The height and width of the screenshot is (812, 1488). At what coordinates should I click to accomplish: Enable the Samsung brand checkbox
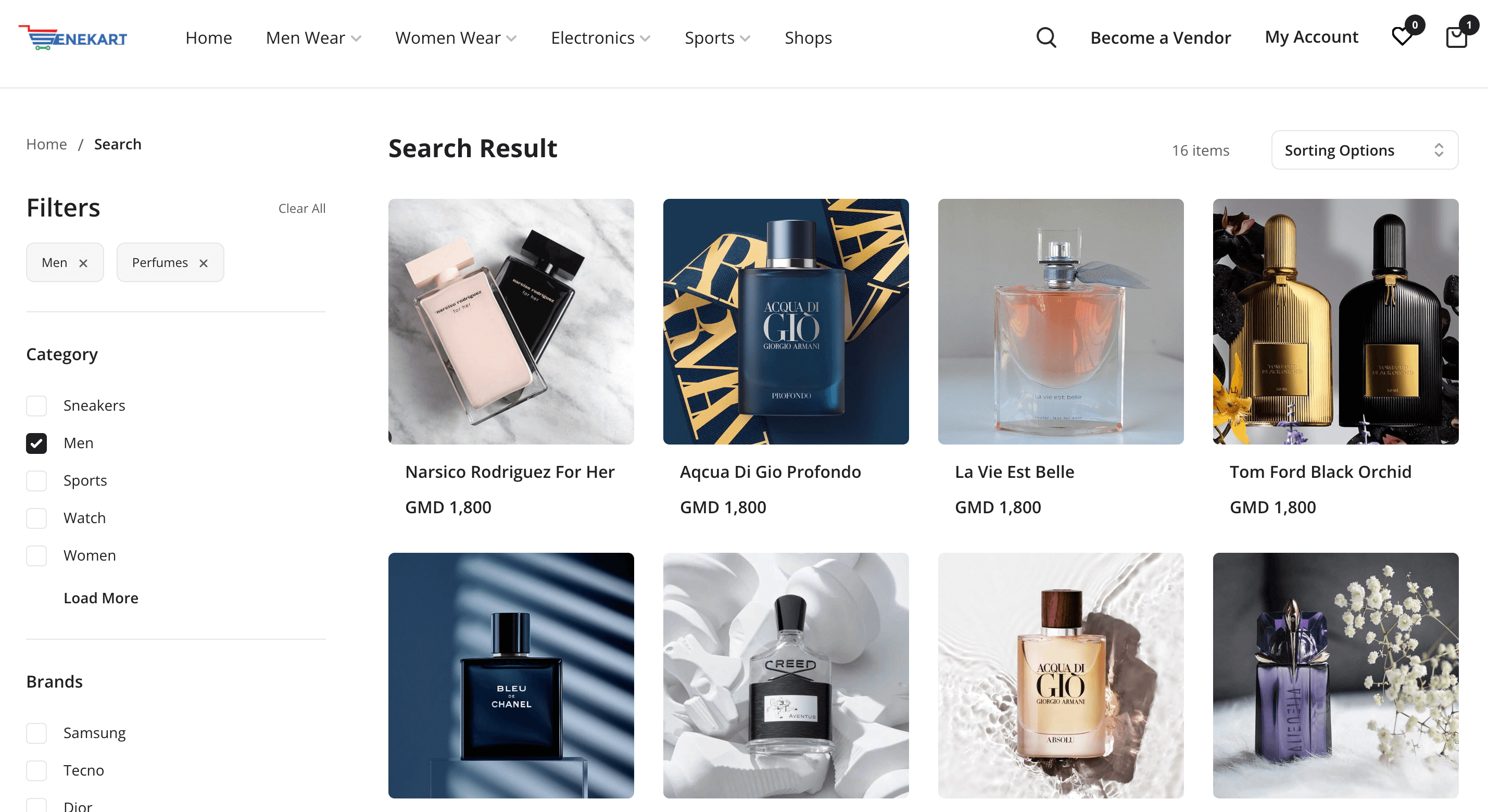click(x=36, y=733)
